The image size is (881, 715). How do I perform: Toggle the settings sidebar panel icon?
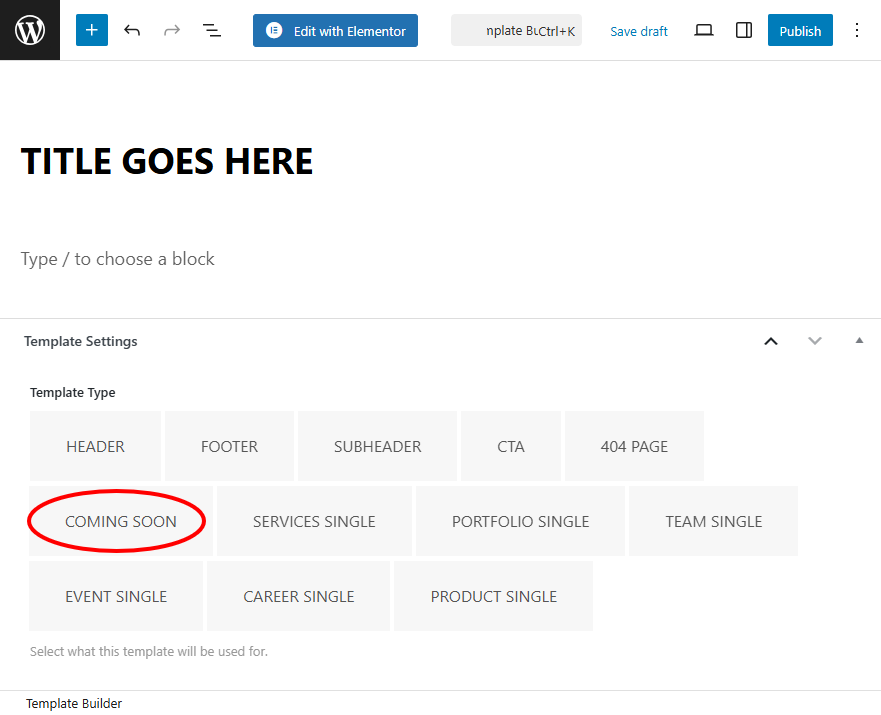click(744, 30)
